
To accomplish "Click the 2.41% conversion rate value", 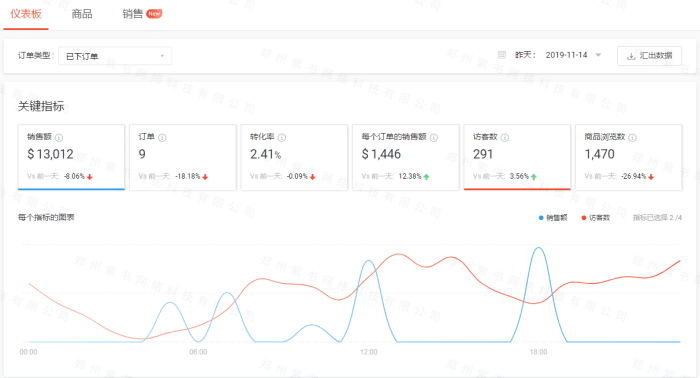I will pyautogui.click(x=265, y=154).
